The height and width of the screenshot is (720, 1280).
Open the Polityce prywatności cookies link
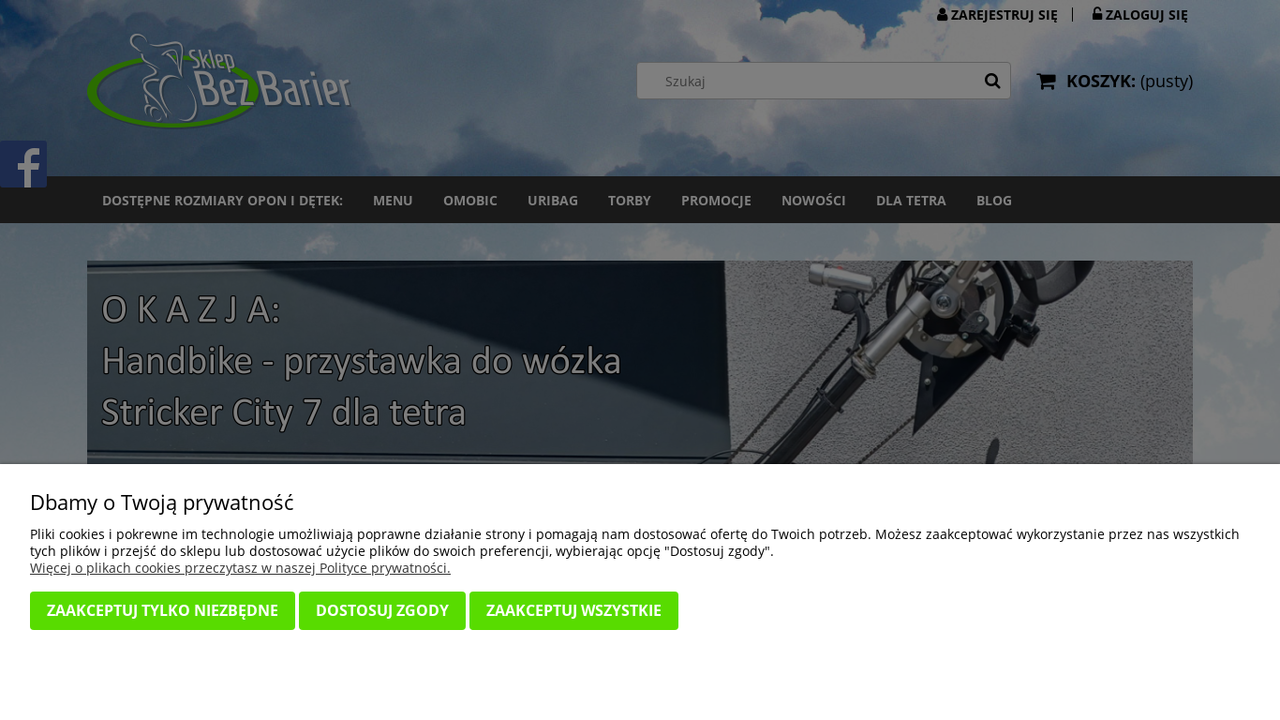[240, 568]
